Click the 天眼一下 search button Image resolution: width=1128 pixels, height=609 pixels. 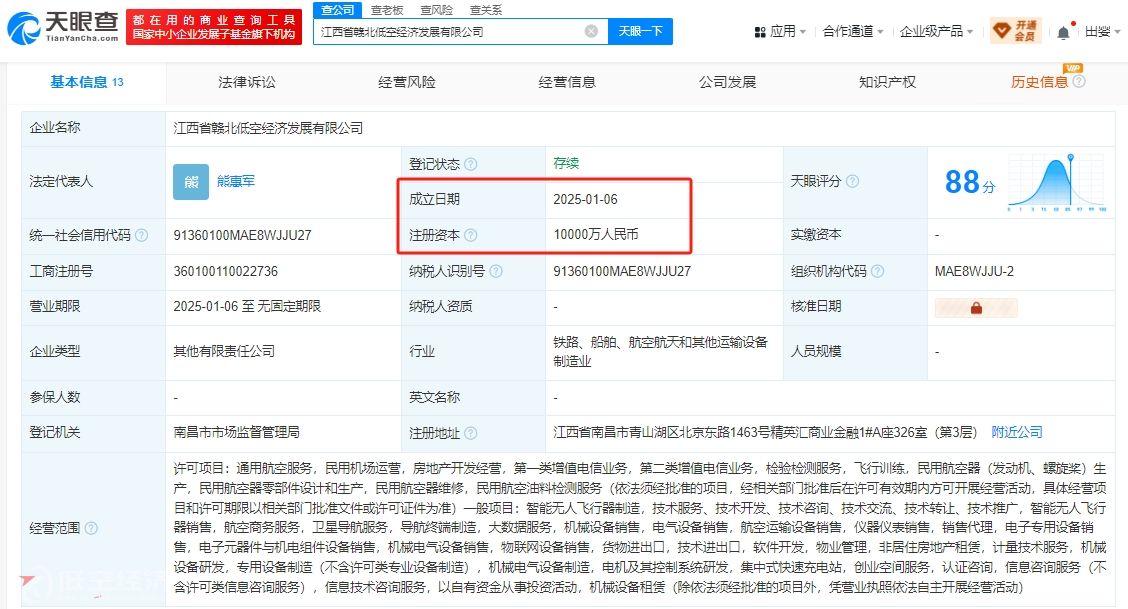[x=640, y=31]
